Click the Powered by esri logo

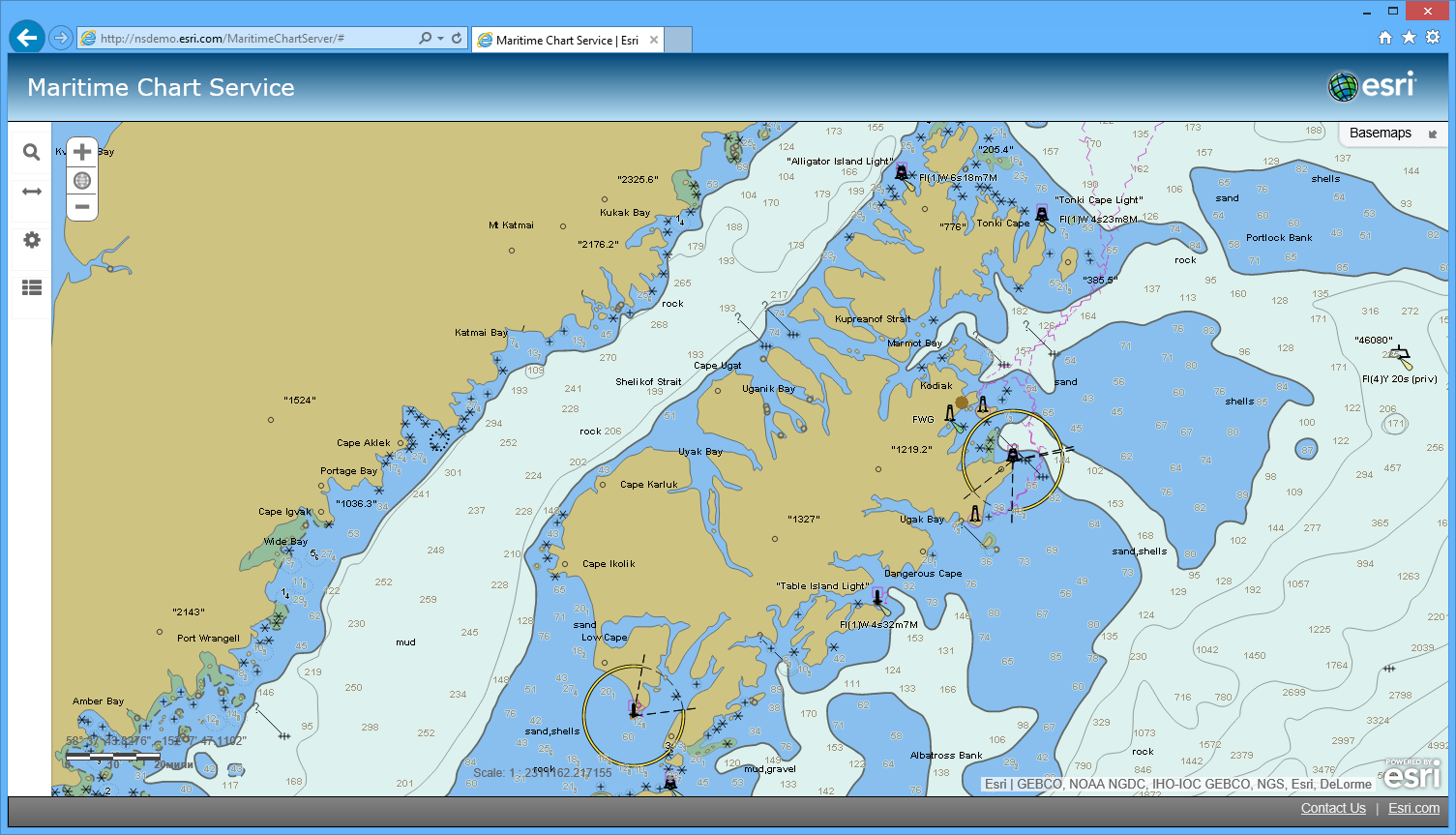click(x=1412, y=773)
